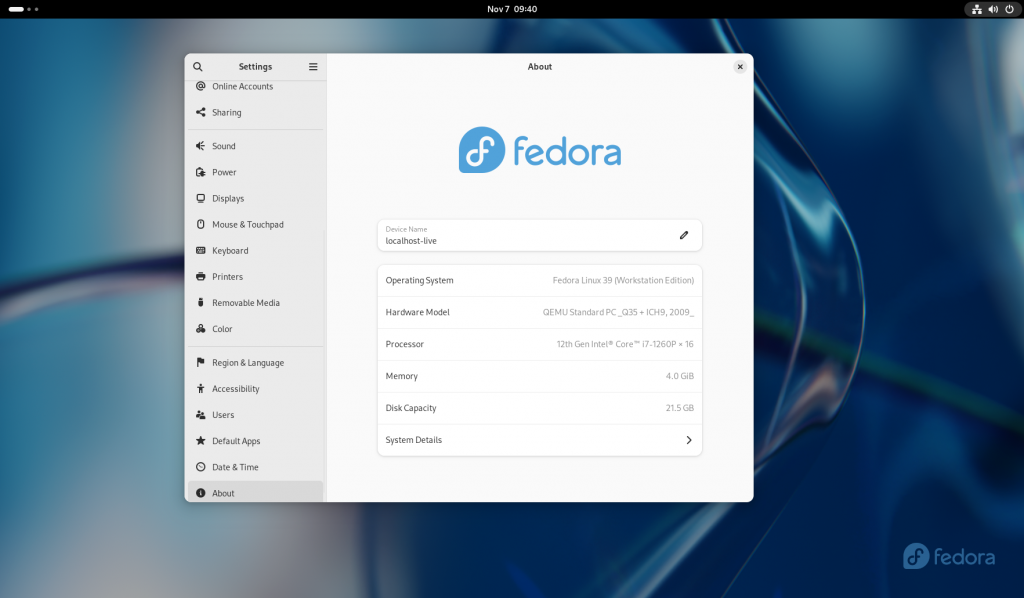Screen dimensions: 1024x598
Task: Click the volume icon in the top bar
Action: click(992, 9)
